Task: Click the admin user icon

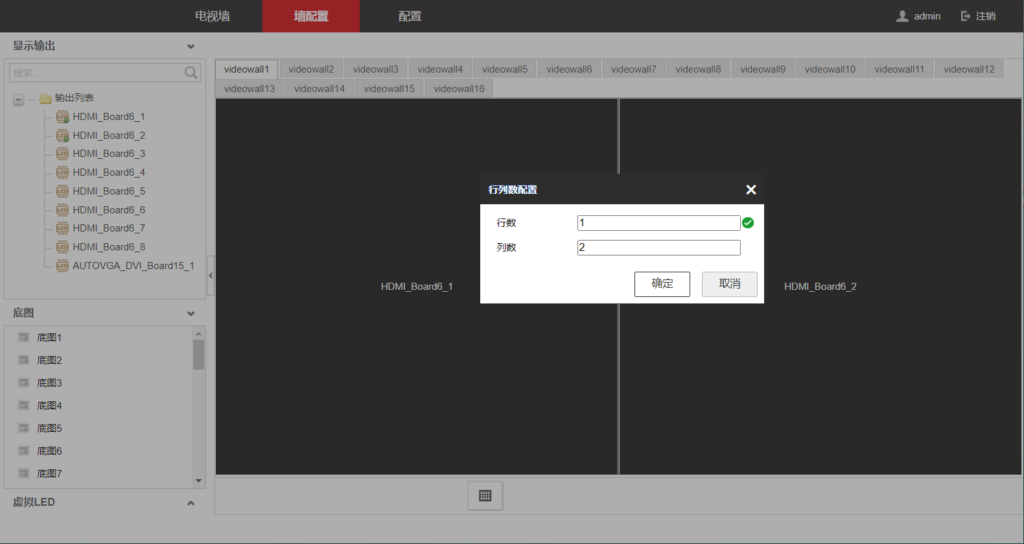Action: (x=902, y=16)
